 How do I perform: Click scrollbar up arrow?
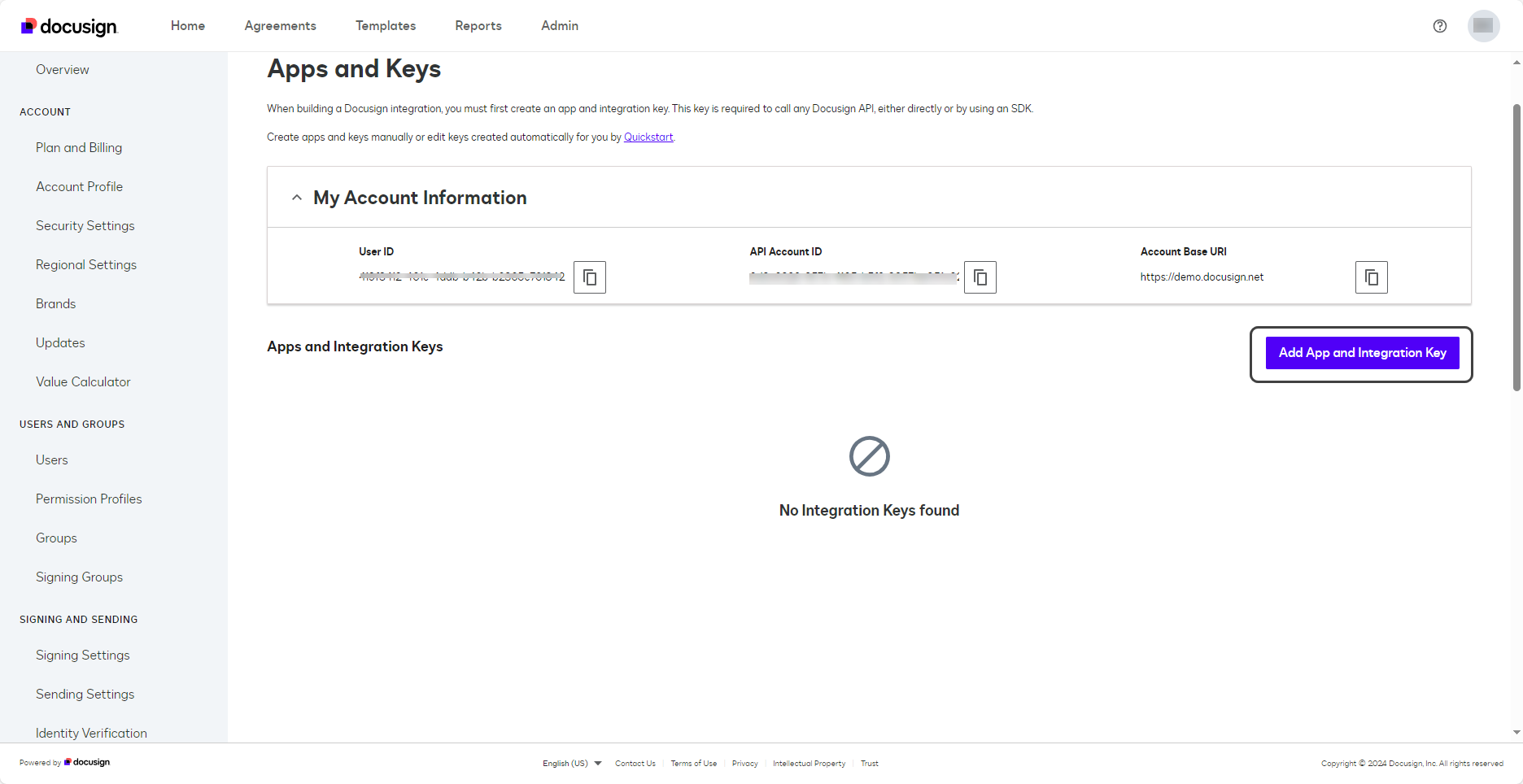coord(1516,62)
